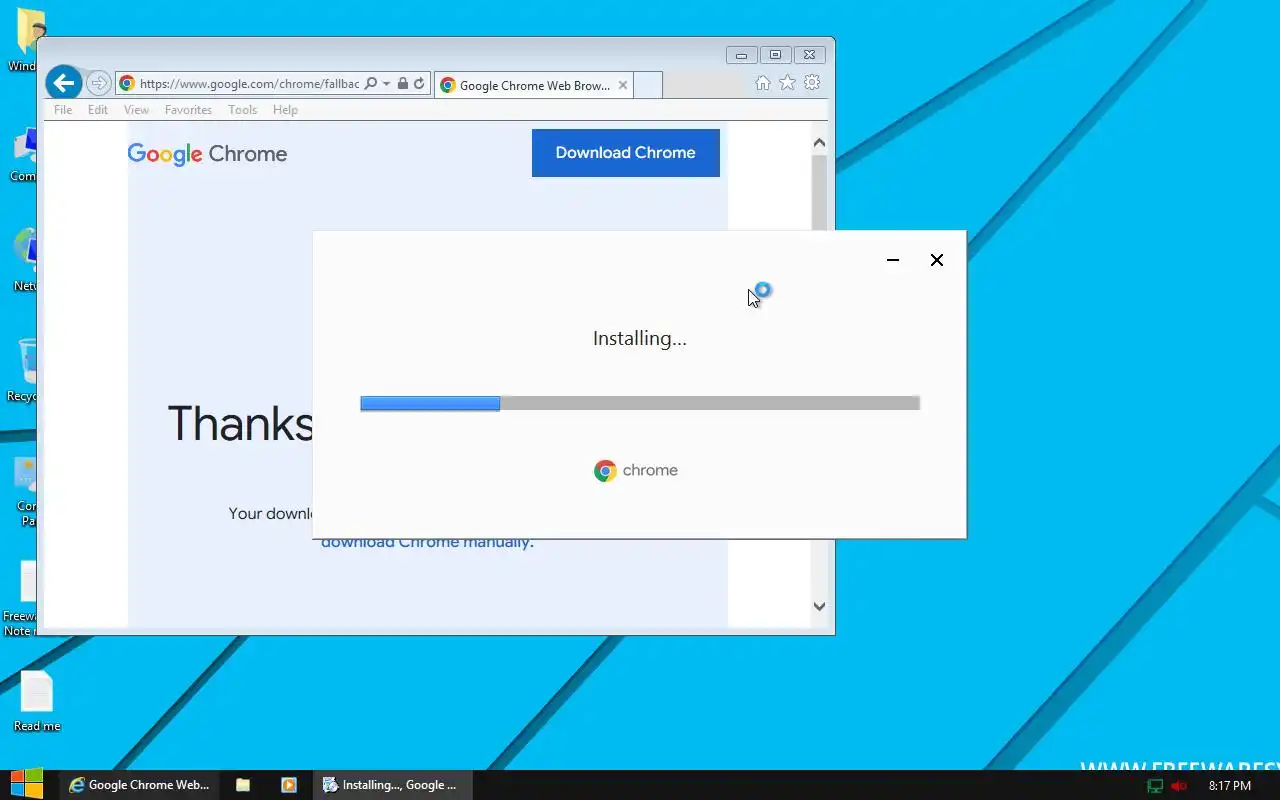Click the search magnifier in the address bar
Image resolution: width=1280 pixels, height=800 pixels.
point(371,84)
